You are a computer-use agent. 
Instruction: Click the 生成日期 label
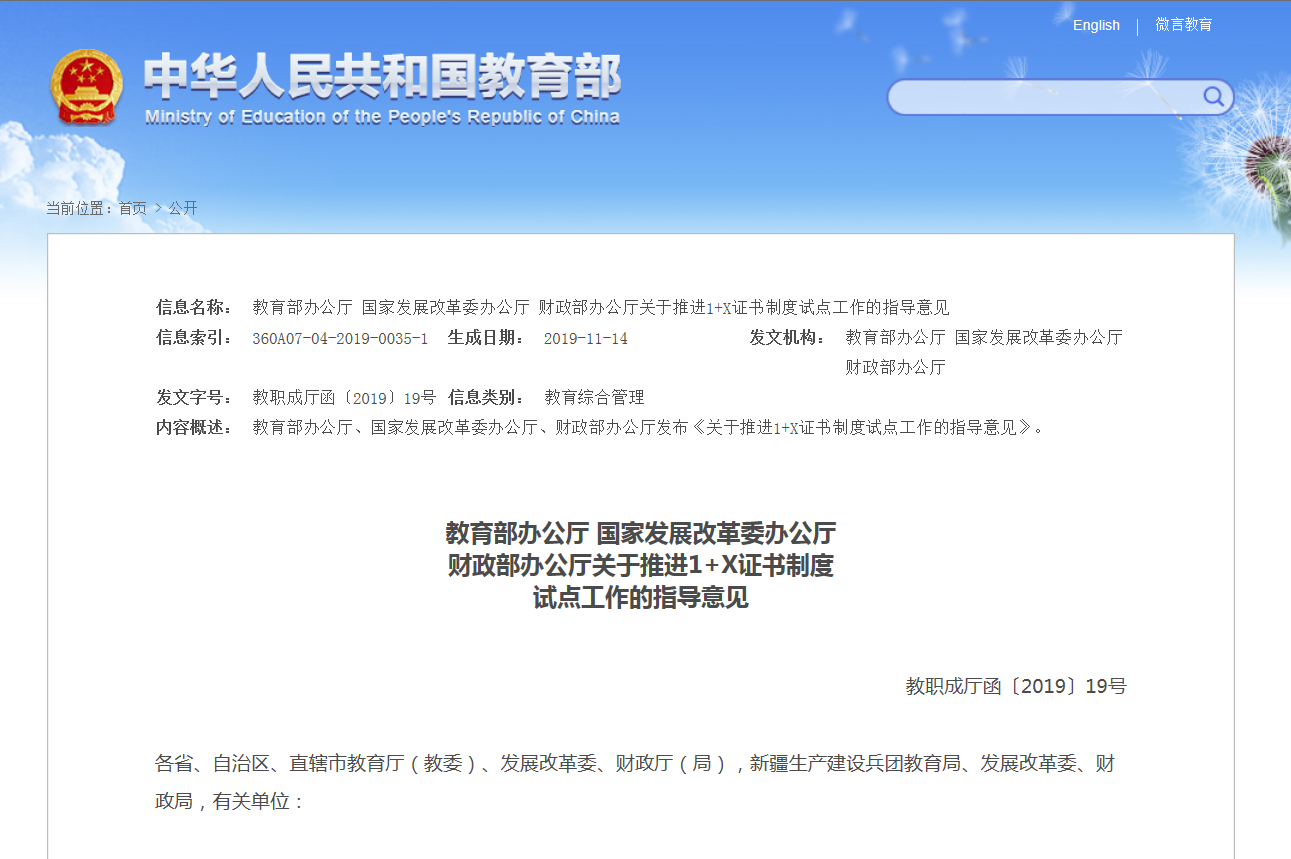486,338
